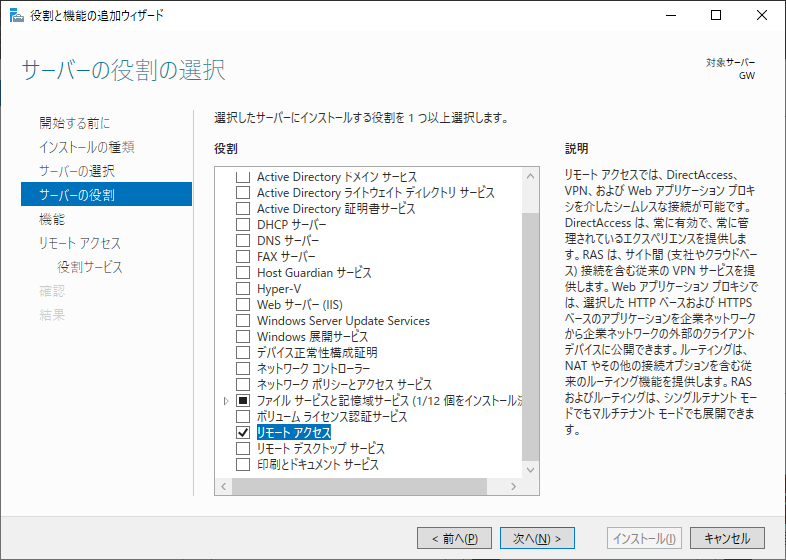Viewport: 786px width, 560px height.
Task: Select the FAX サーバー label
Action: [286, 257]
